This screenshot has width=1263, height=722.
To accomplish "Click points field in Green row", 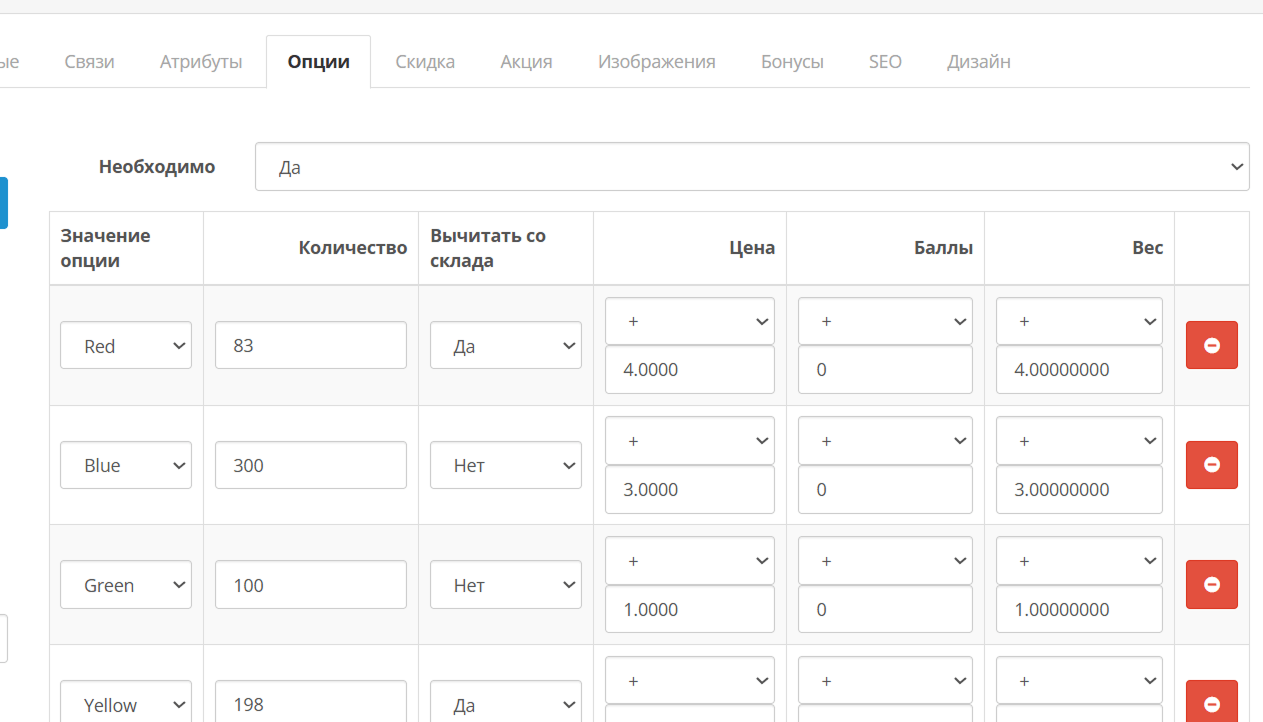I will click(x=885, y=609).
